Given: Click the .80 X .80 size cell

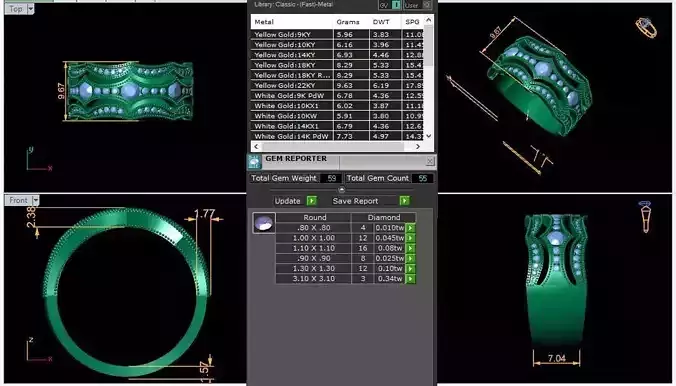Looking at the screenshot, I should point(314,228).
